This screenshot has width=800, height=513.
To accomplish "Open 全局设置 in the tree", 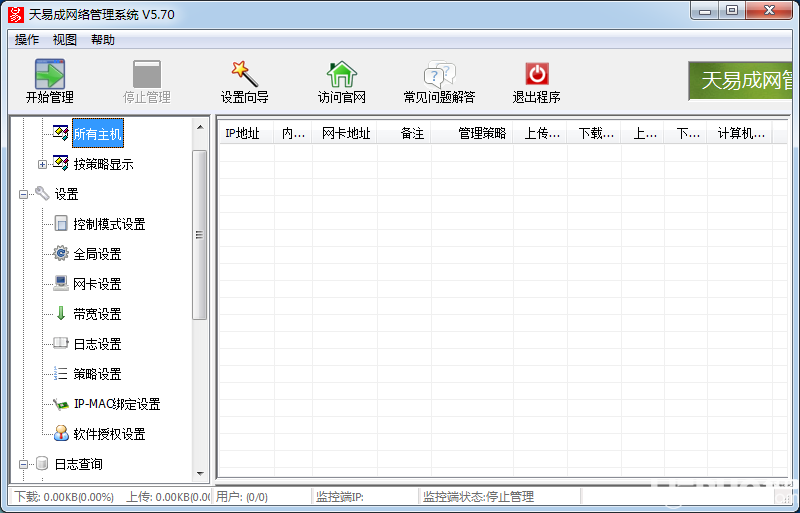I will click(97, 254).
